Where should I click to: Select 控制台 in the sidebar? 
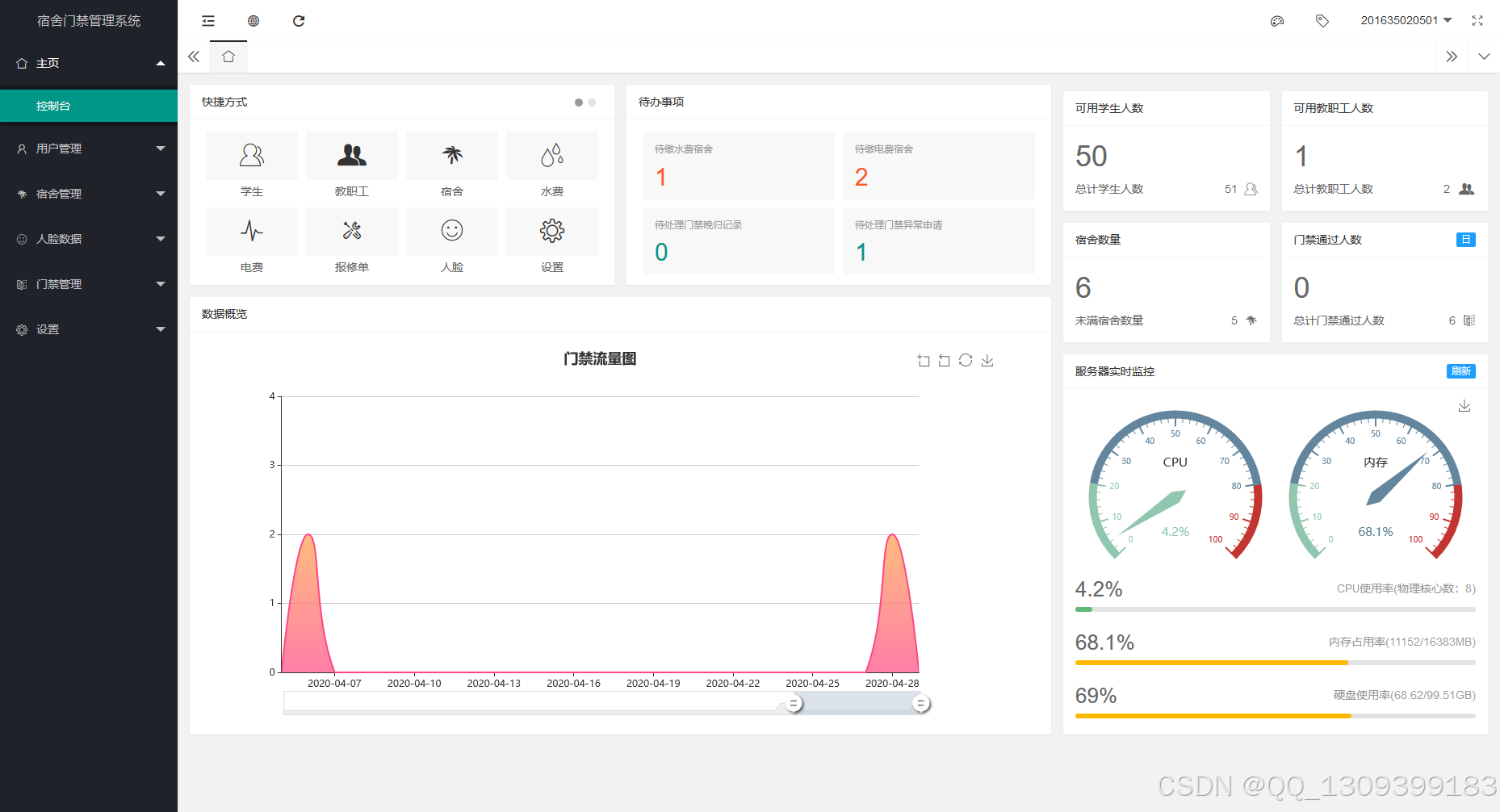(x=89, y=106)
